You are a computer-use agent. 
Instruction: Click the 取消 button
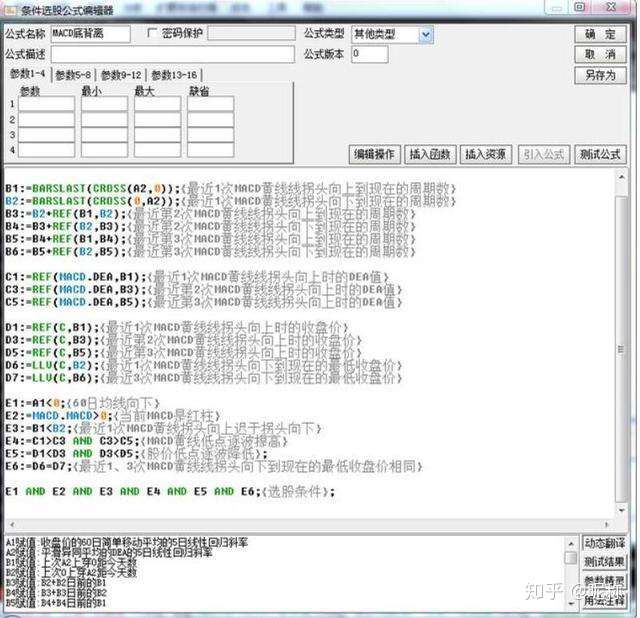(600, 54)
